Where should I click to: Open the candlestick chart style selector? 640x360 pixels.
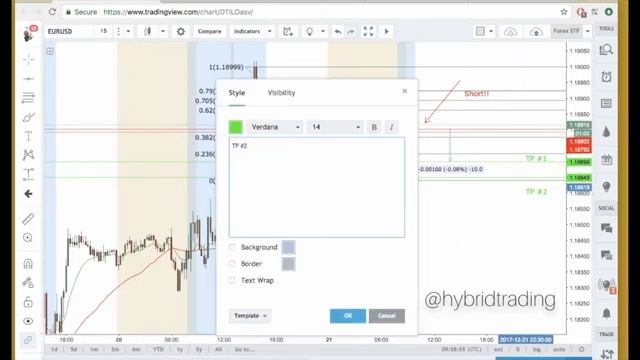tap(148, 31)
